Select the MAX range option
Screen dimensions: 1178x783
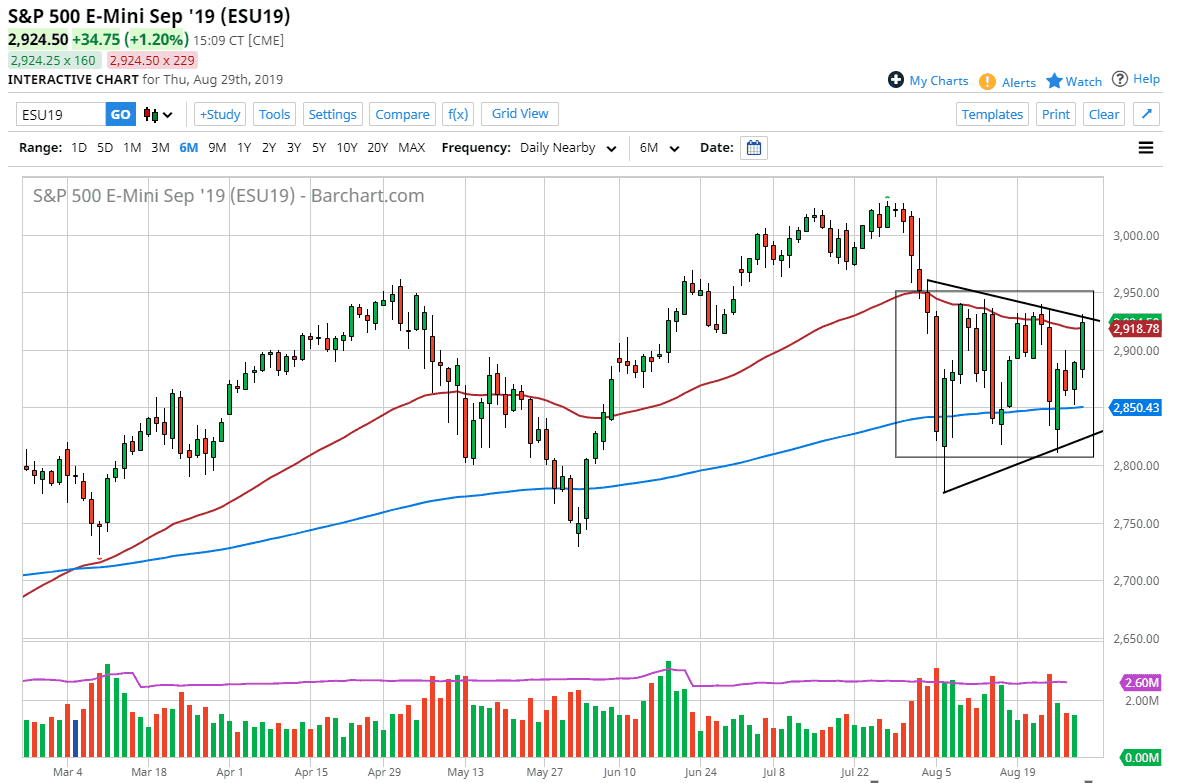click(x=411, y=147)
